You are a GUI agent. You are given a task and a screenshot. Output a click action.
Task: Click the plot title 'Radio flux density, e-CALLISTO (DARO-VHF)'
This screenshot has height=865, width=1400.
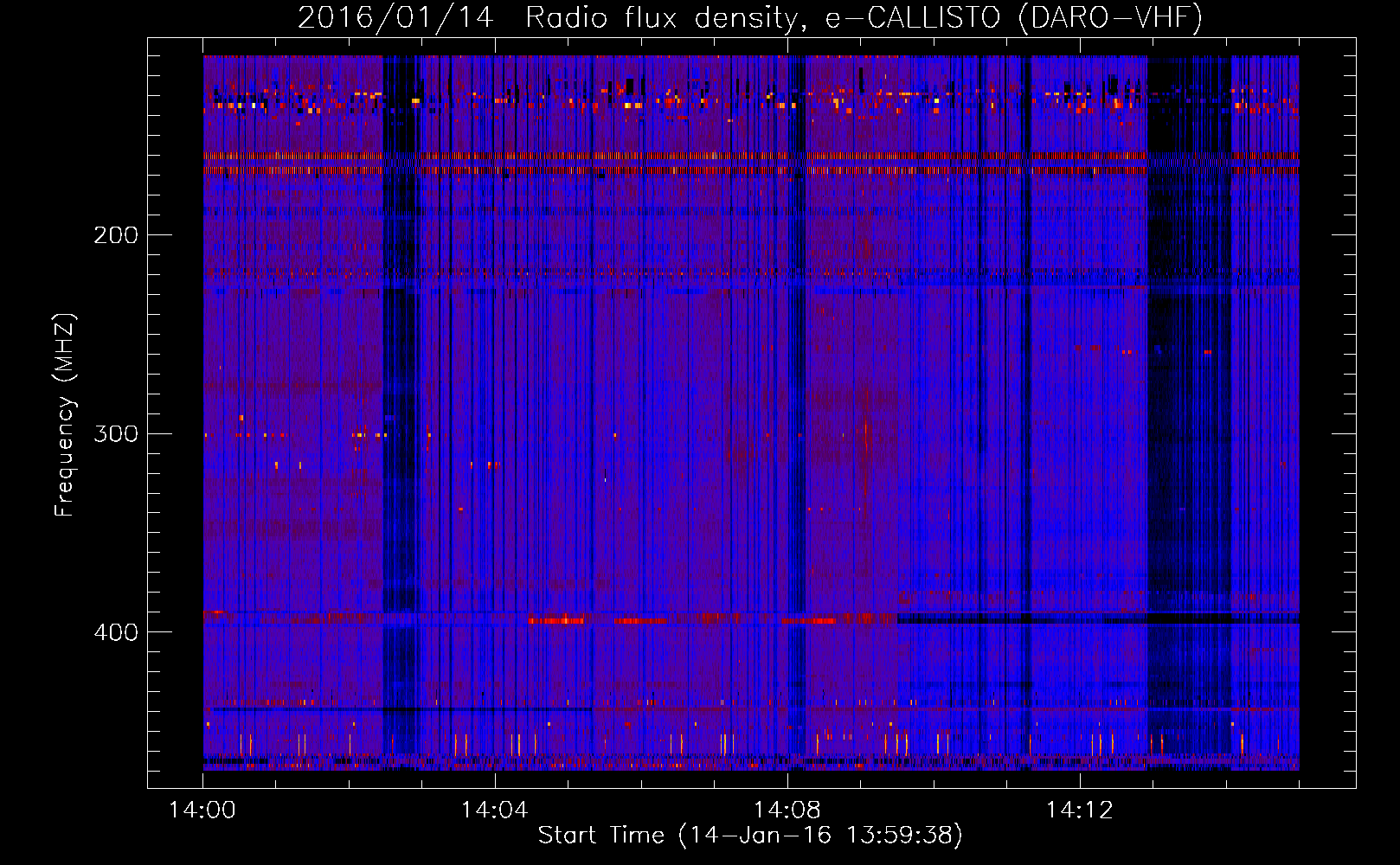(864, 17)
